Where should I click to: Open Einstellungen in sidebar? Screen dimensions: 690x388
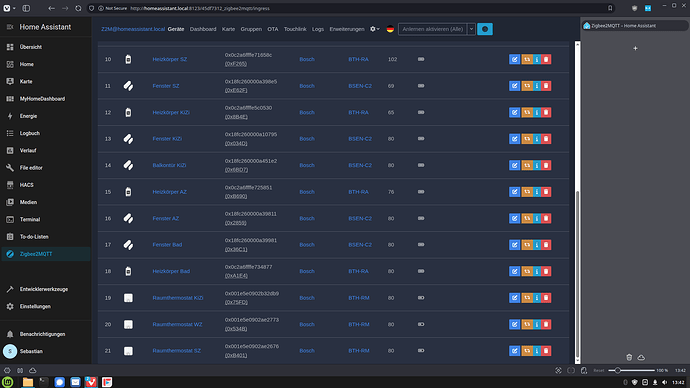[35, 307]
